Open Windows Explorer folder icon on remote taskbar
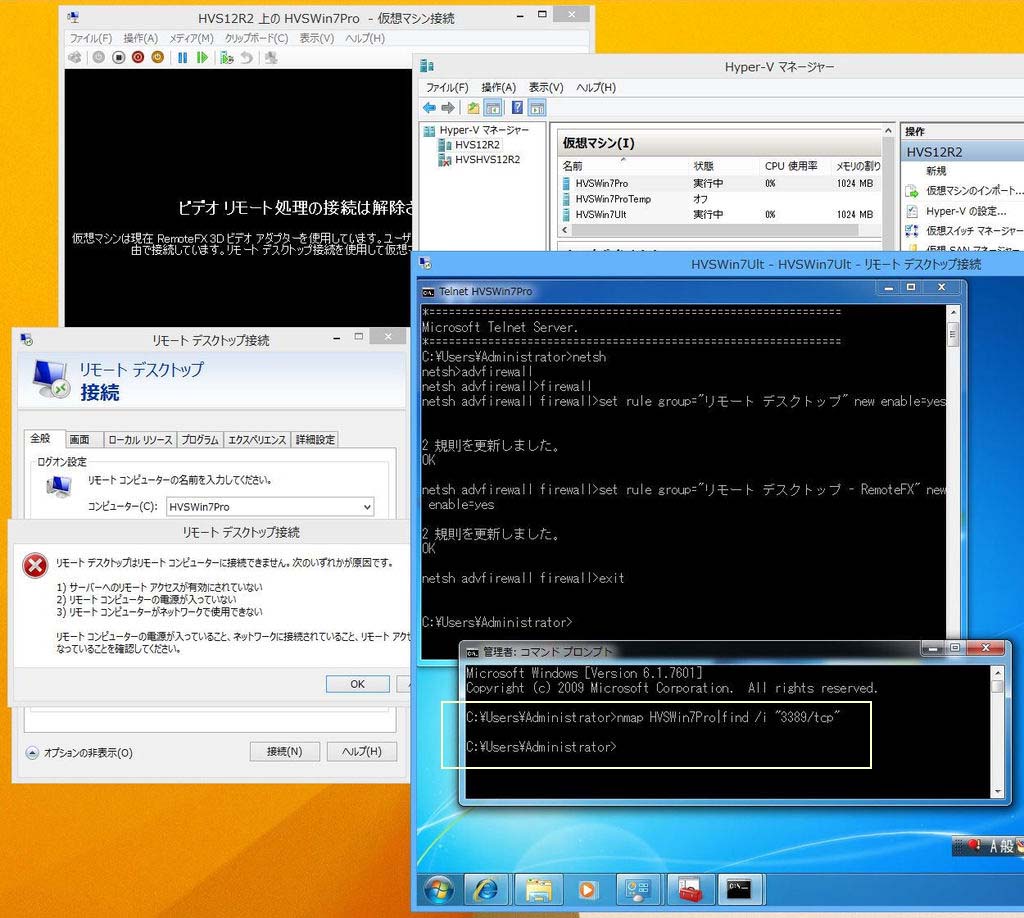The image size is (1024, 918). coord(538,889)
